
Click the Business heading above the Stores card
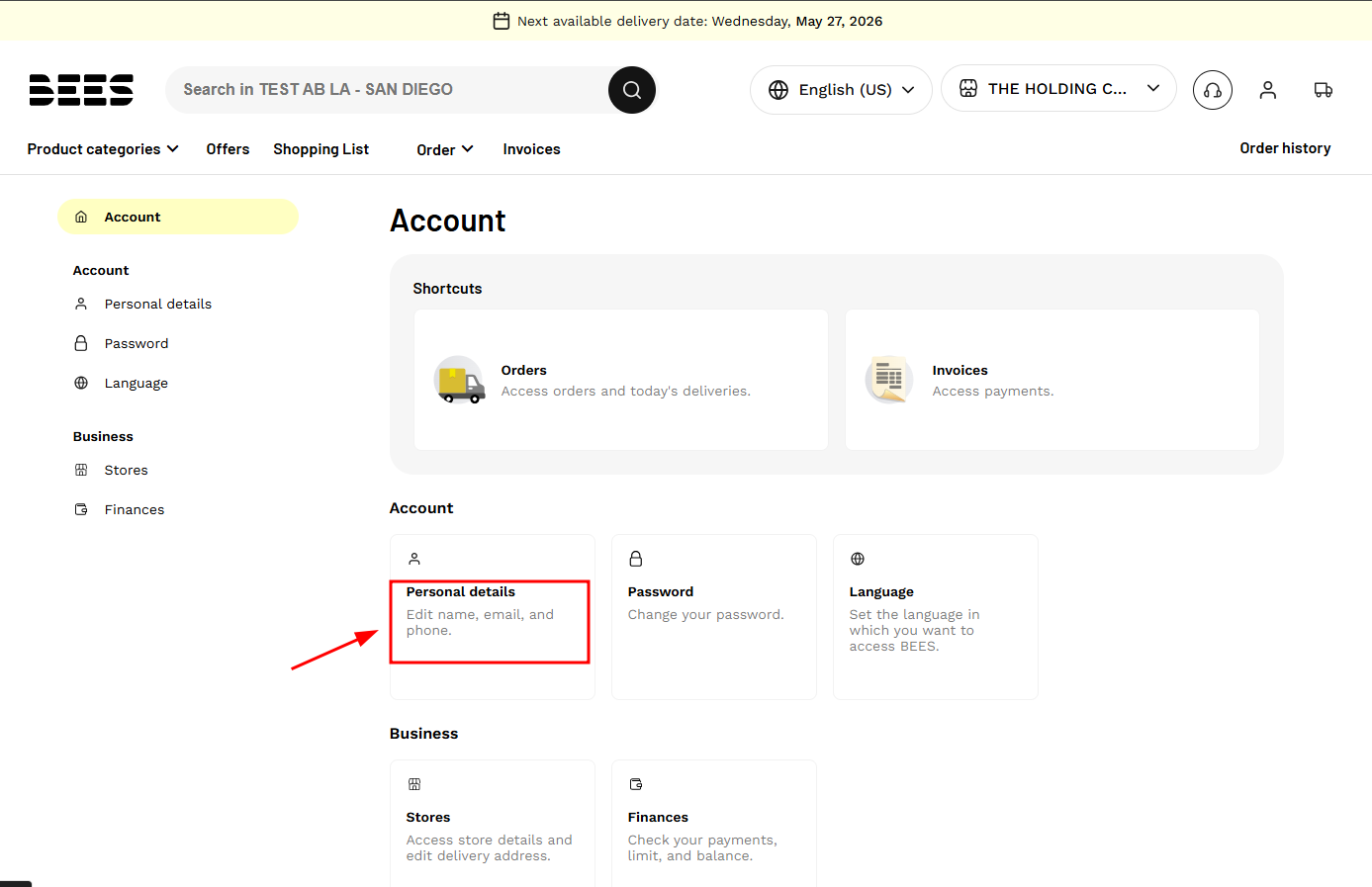423,734
